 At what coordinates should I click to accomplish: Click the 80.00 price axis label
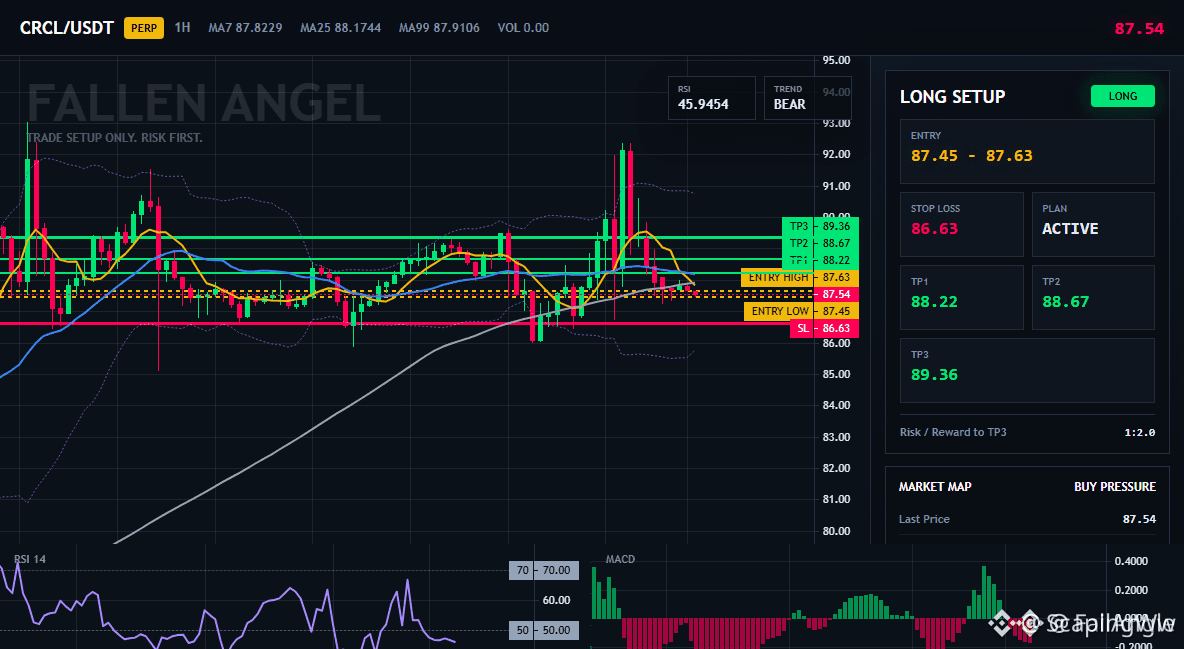(x=837, y=531)
